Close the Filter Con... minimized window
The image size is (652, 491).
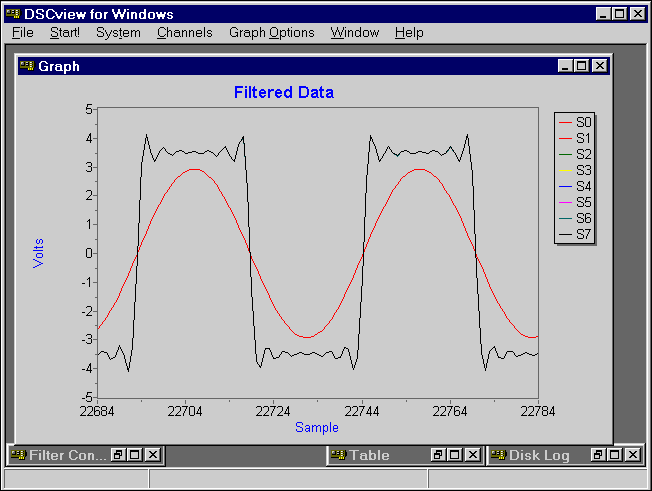[153, 455]
